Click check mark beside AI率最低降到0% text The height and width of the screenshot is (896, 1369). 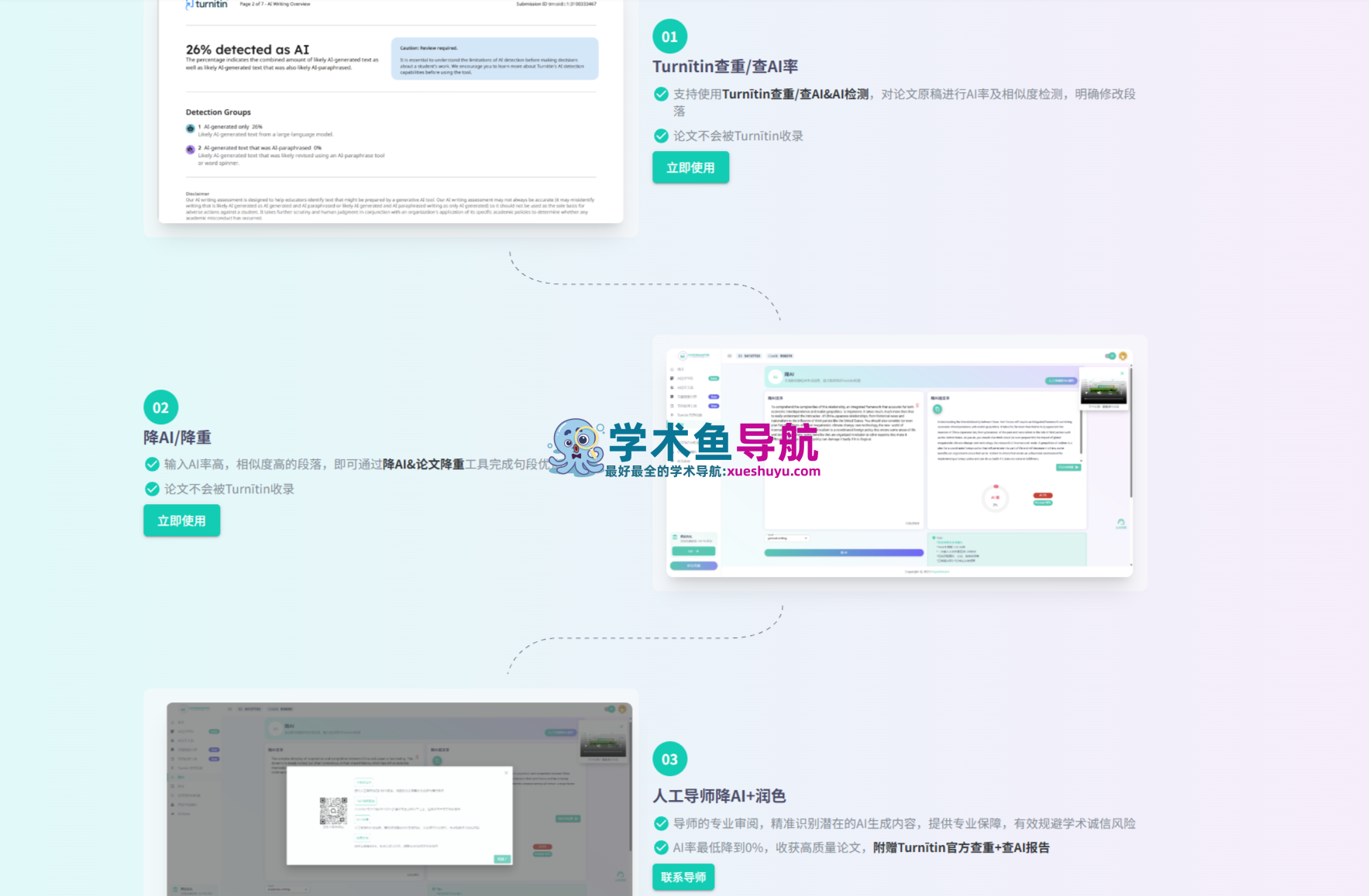click(x=661, y=847)
